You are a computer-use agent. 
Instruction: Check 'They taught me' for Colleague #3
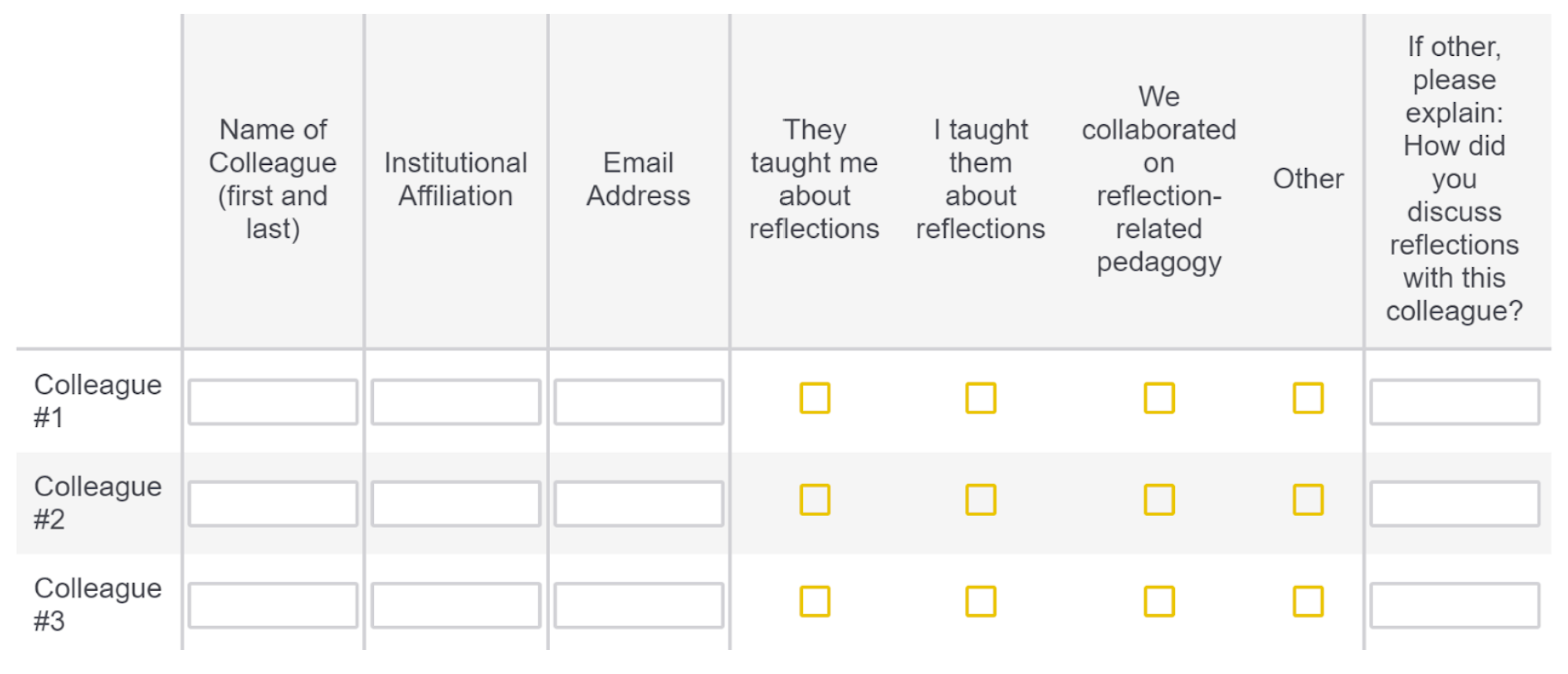[x=814, y=602]
